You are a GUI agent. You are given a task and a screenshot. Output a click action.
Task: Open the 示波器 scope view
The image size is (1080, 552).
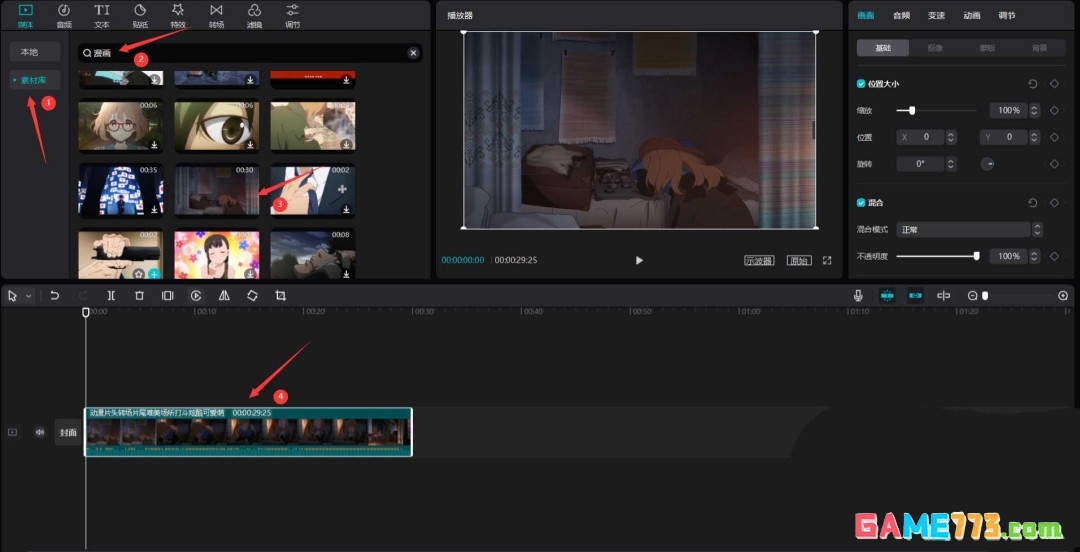pos(759,260)
